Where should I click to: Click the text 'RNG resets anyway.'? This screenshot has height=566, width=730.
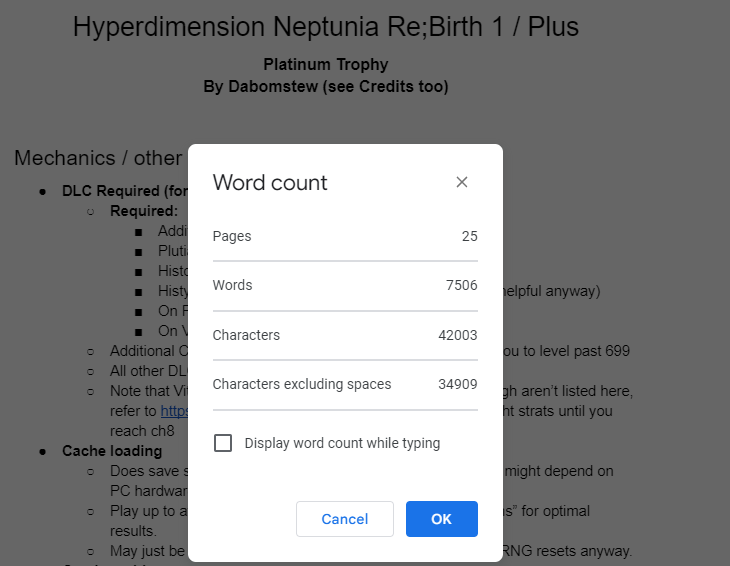(x=567, y=551)
